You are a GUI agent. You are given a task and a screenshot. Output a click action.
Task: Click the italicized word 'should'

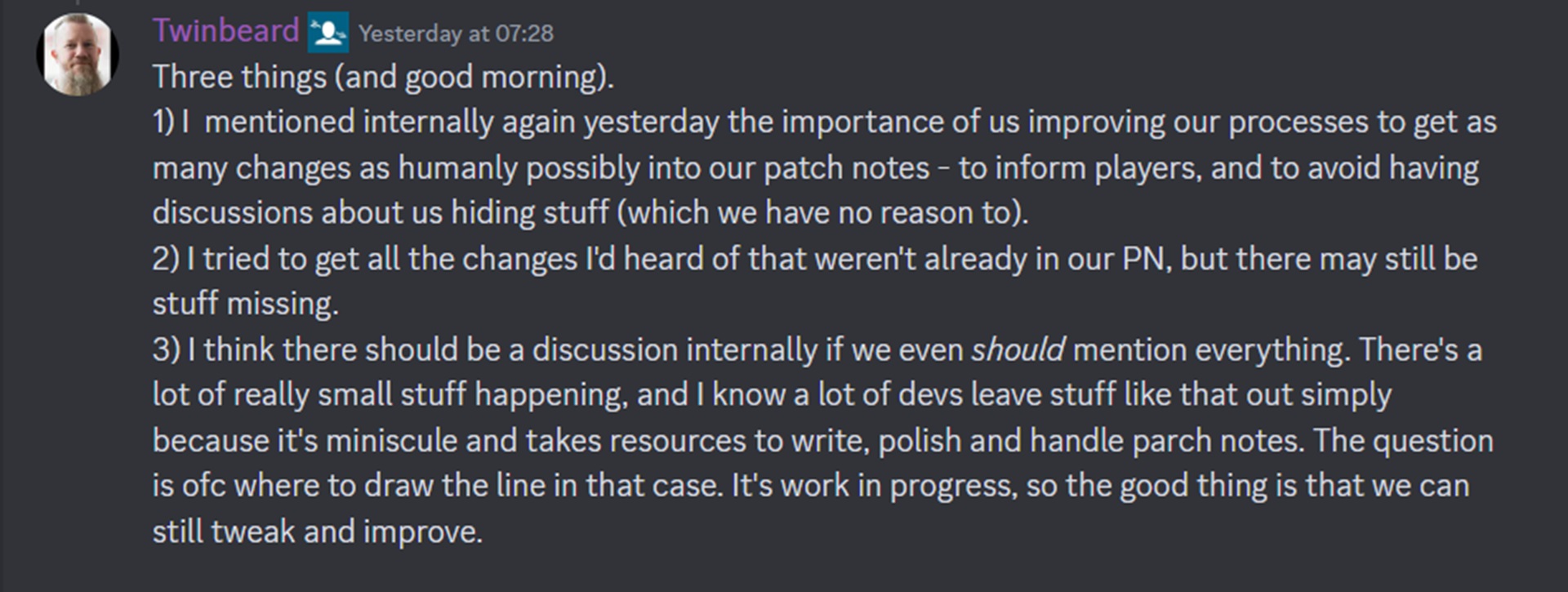pyautogui.click(x=1018, y=349)
